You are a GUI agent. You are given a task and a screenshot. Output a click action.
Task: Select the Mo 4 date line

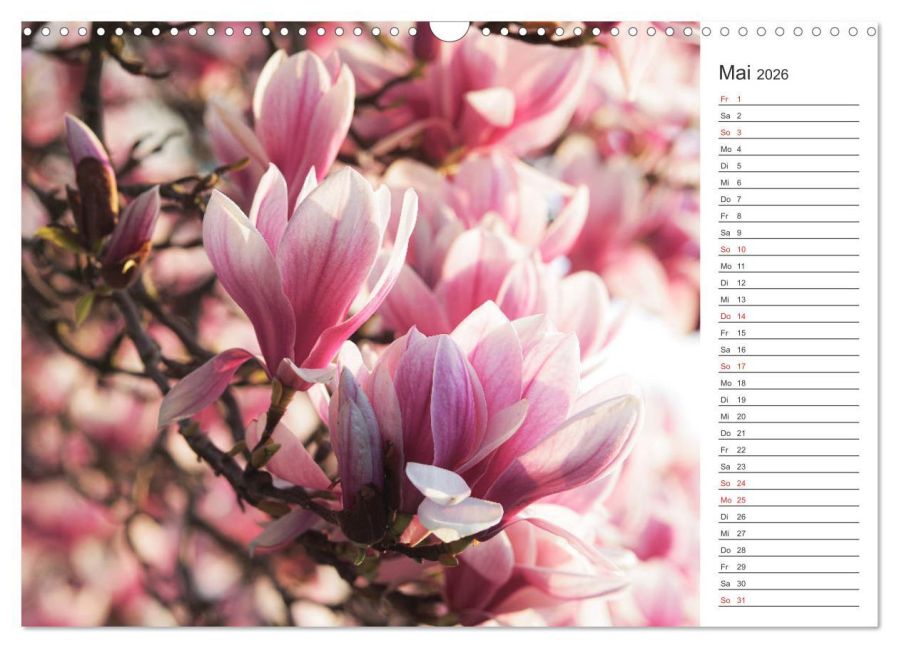pos(789,149)
